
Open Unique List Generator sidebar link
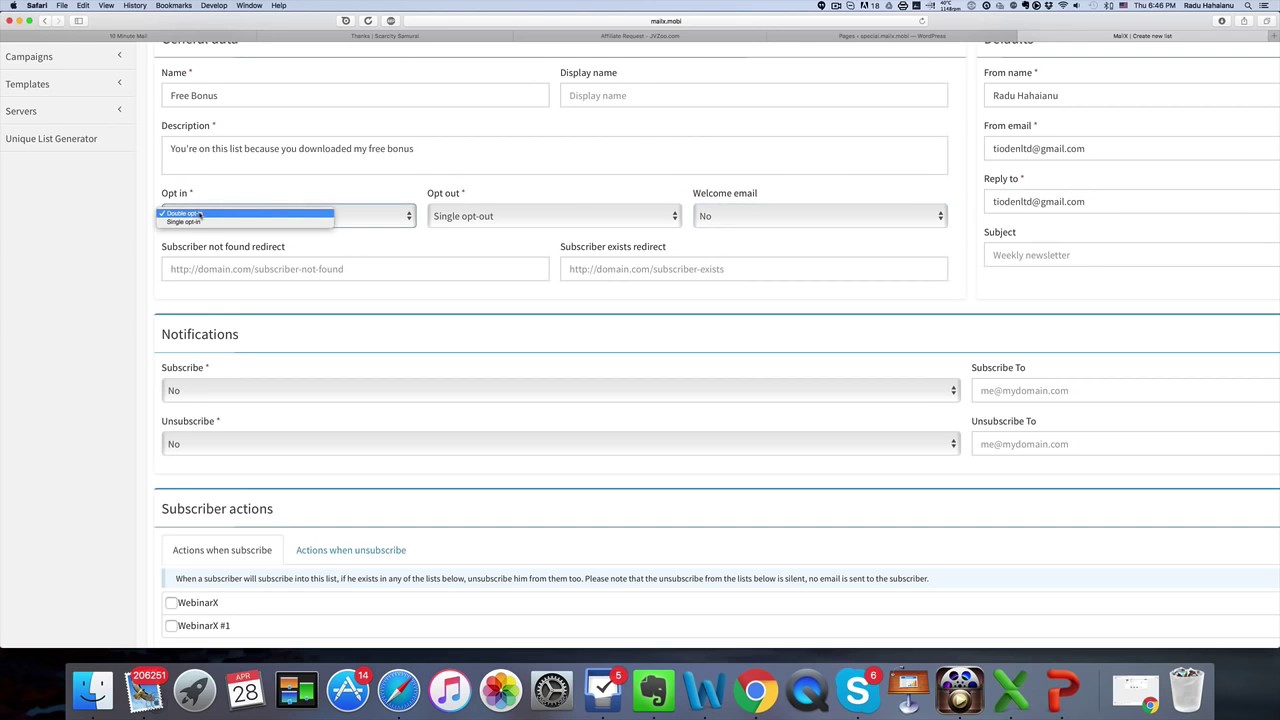click(x=51, y=139)
